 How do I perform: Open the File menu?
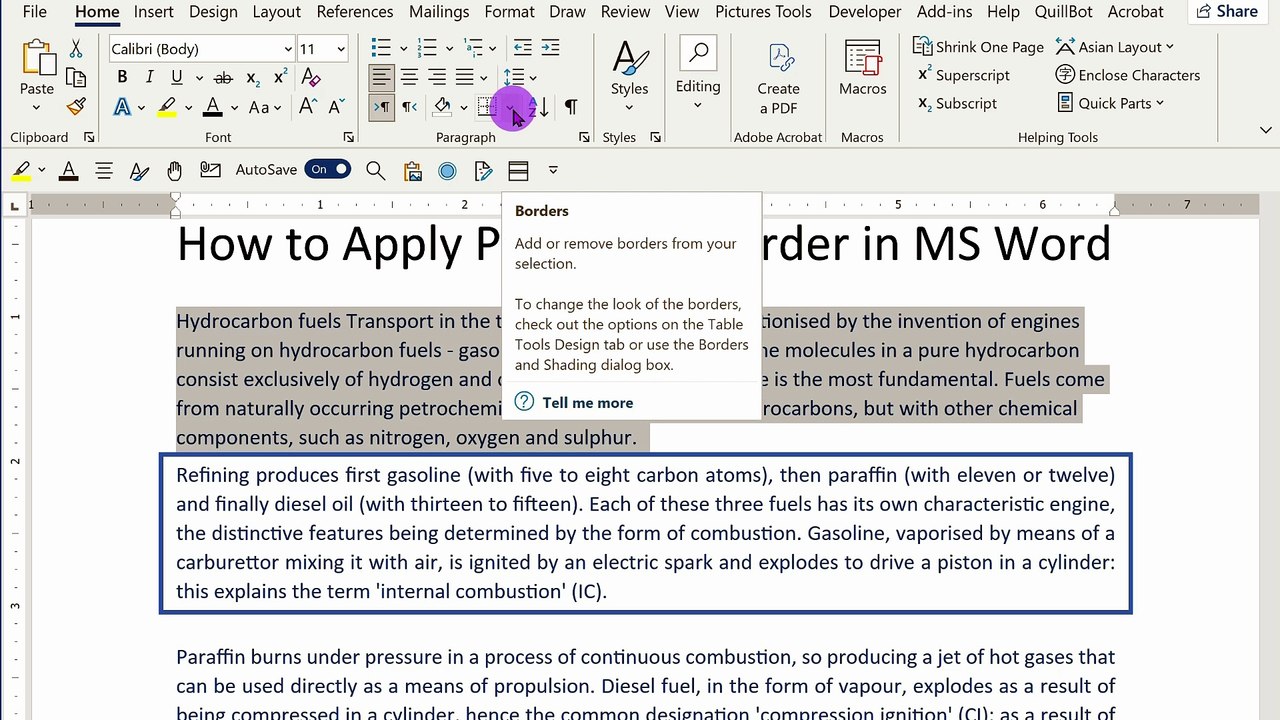click(x=34, y=12)
